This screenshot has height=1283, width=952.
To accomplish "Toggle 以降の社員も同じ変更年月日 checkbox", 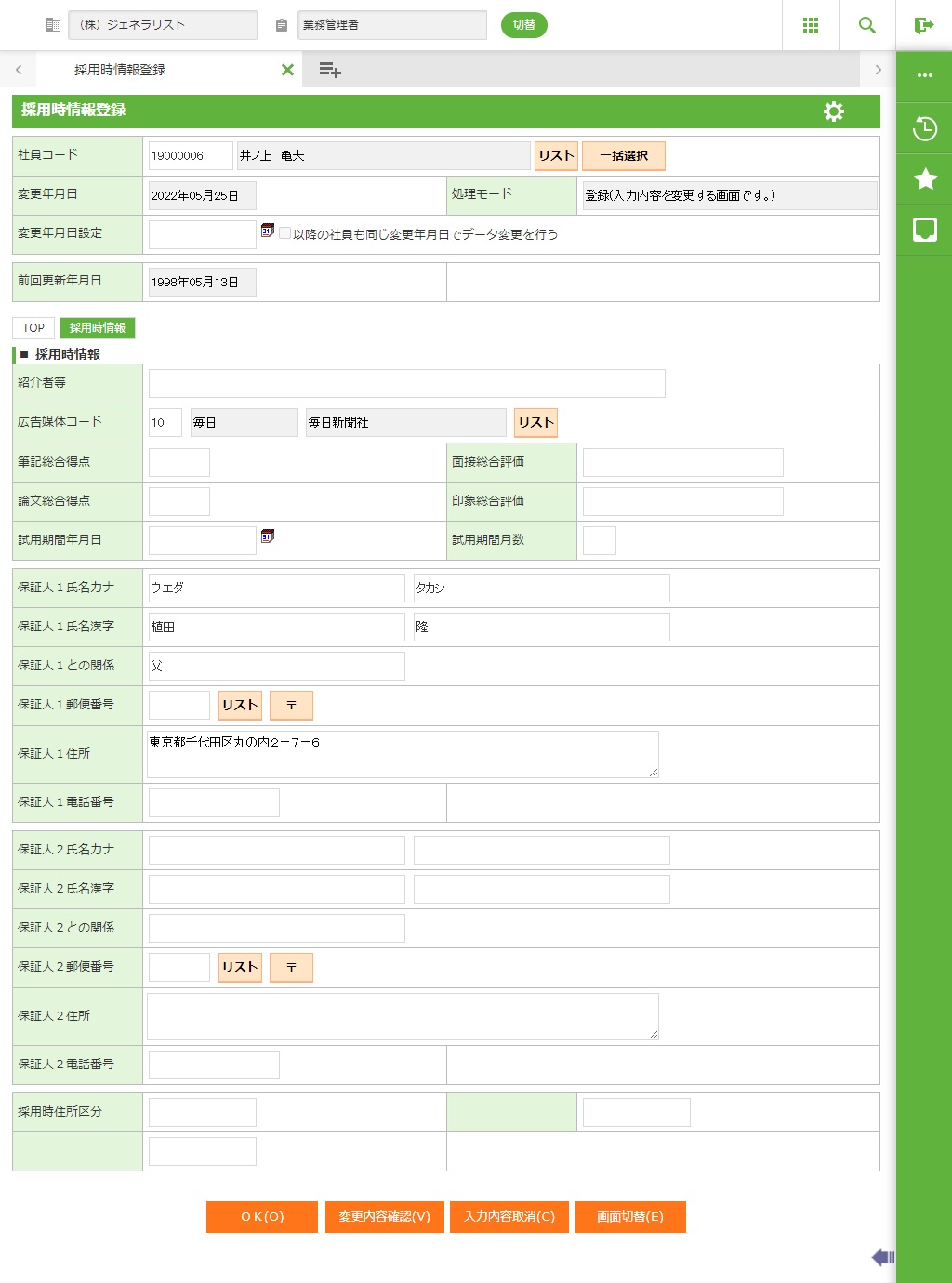I will click(285, 233).
